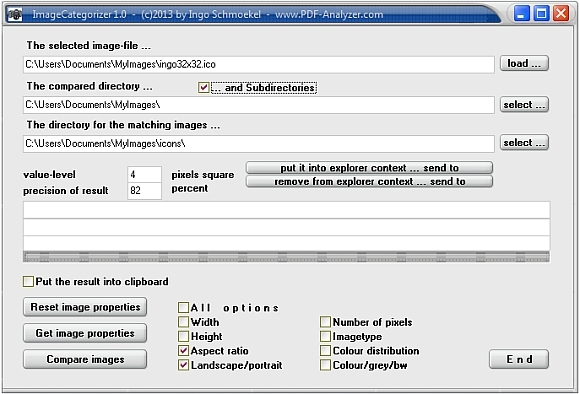Click the ImageCategorizer app icon in title bar

(x=15, y=14)
